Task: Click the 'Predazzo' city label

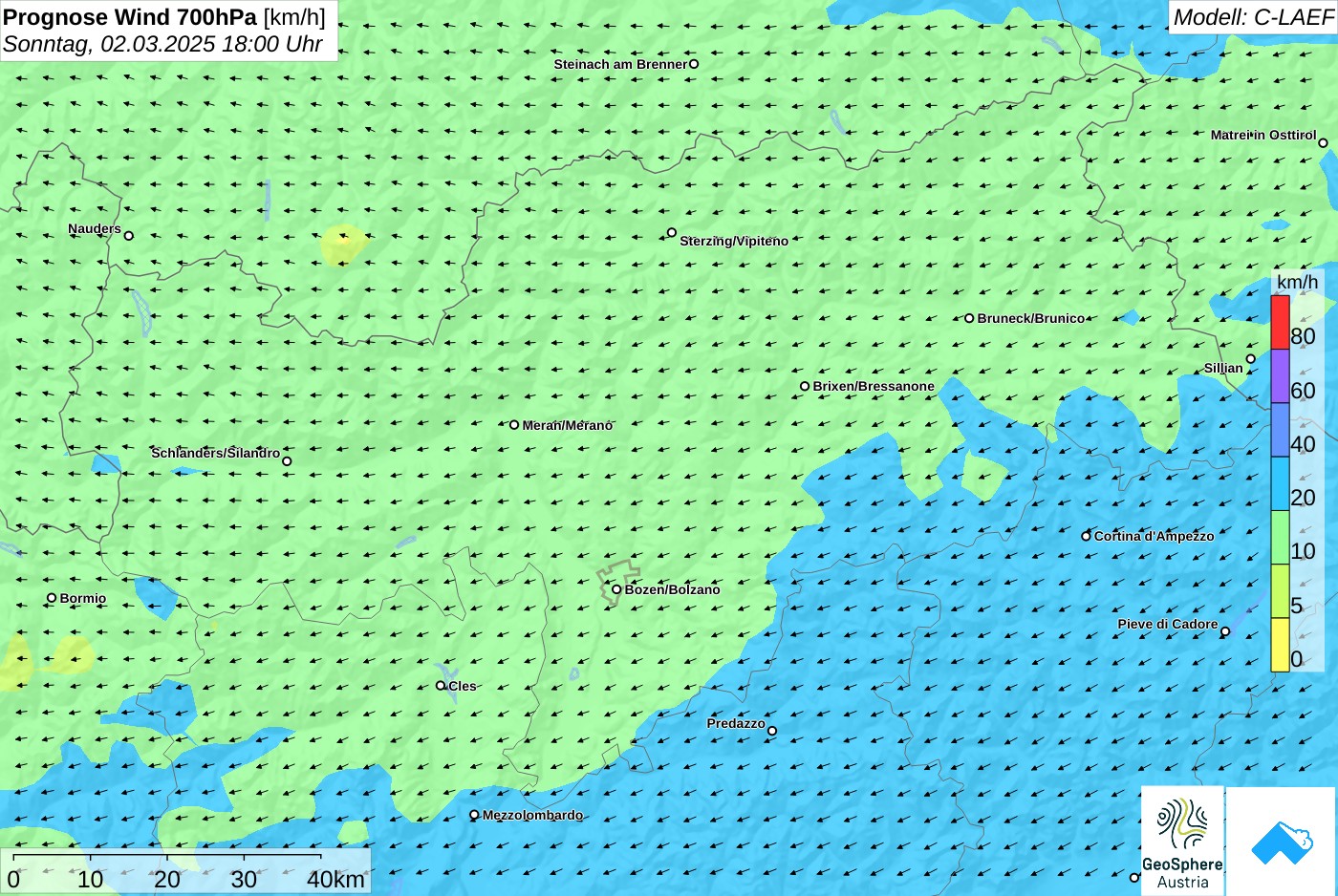Action: pos(736,723)
